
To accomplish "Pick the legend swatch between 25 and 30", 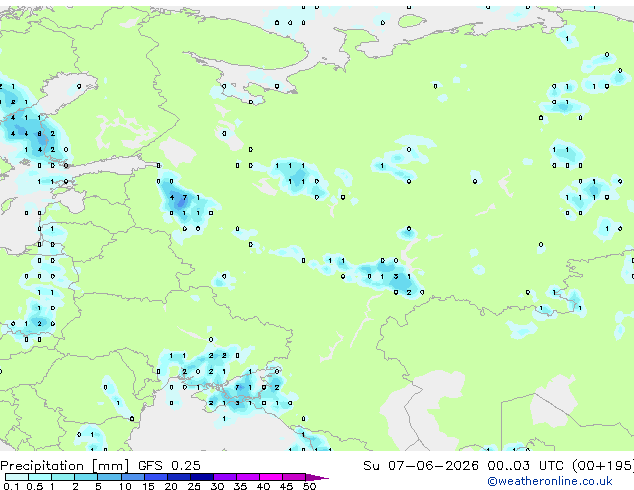I will pyautogui.click(x=201, y=477).
